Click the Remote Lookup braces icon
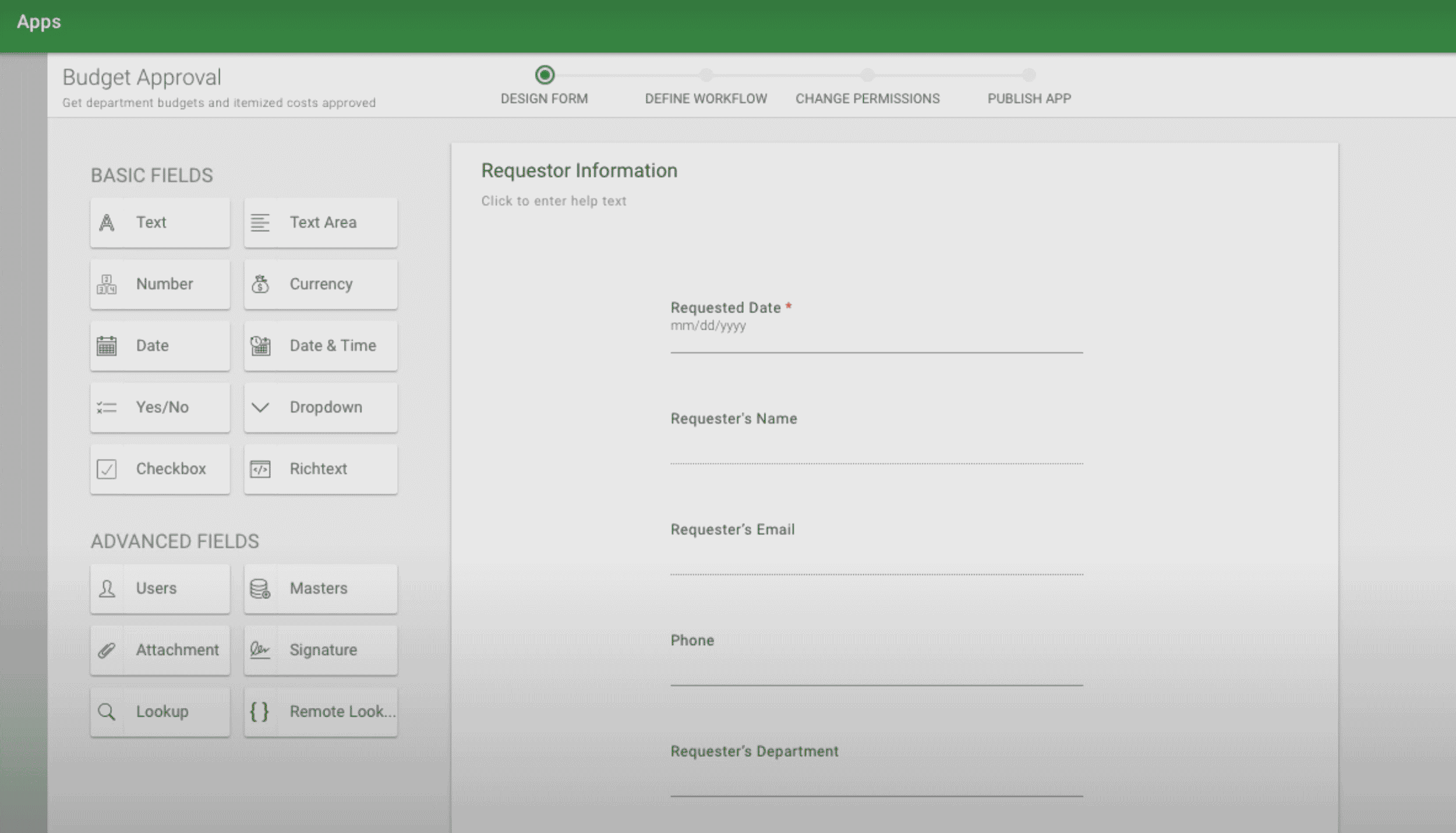 [260, 711]
